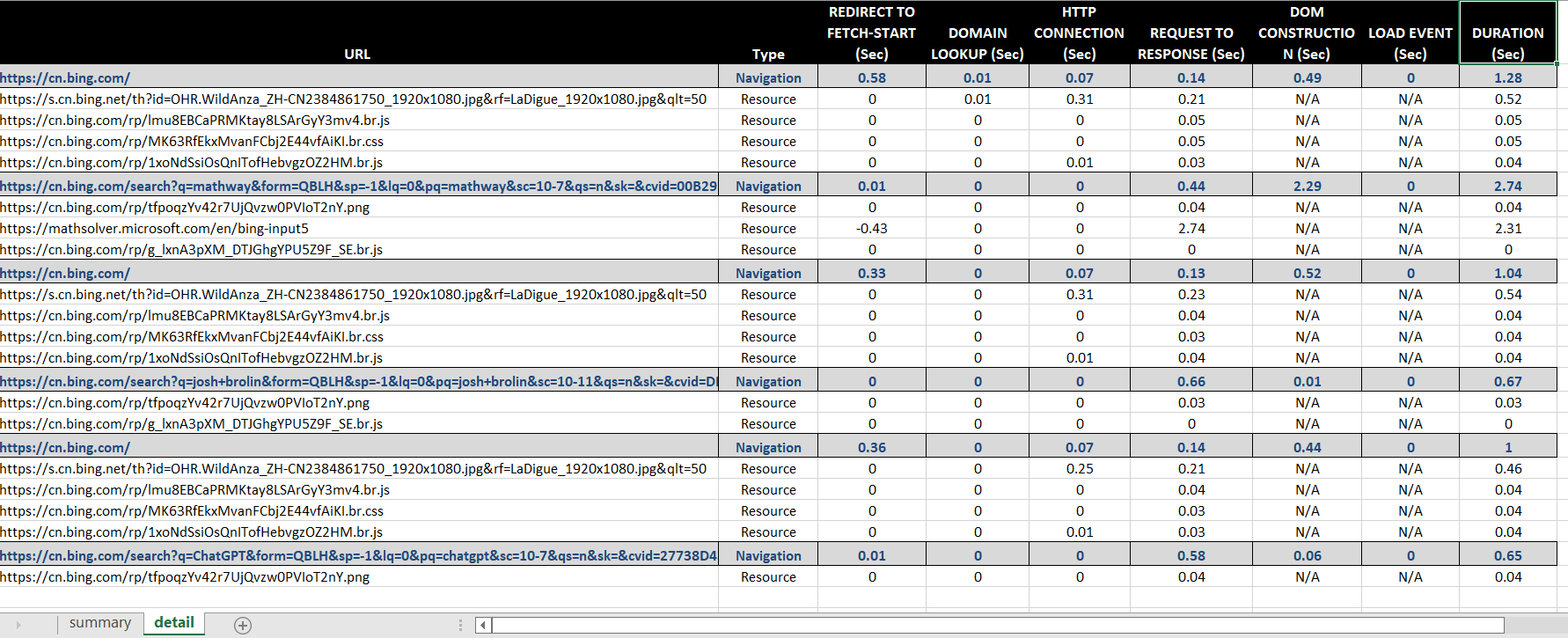The image size is (1568, 638).
Task: Select the URL column header
Action: [x=358, y=33]
